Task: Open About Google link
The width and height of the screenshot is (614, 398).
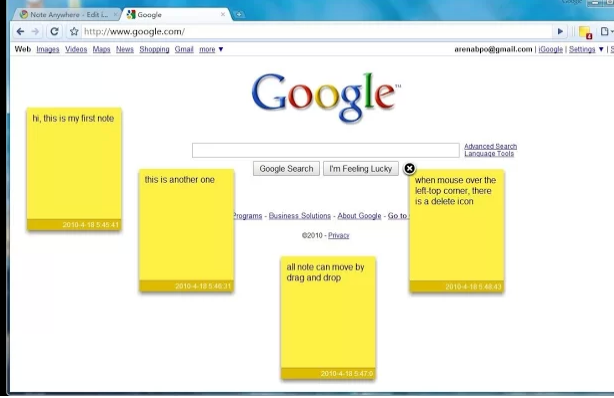Action: 359,216
